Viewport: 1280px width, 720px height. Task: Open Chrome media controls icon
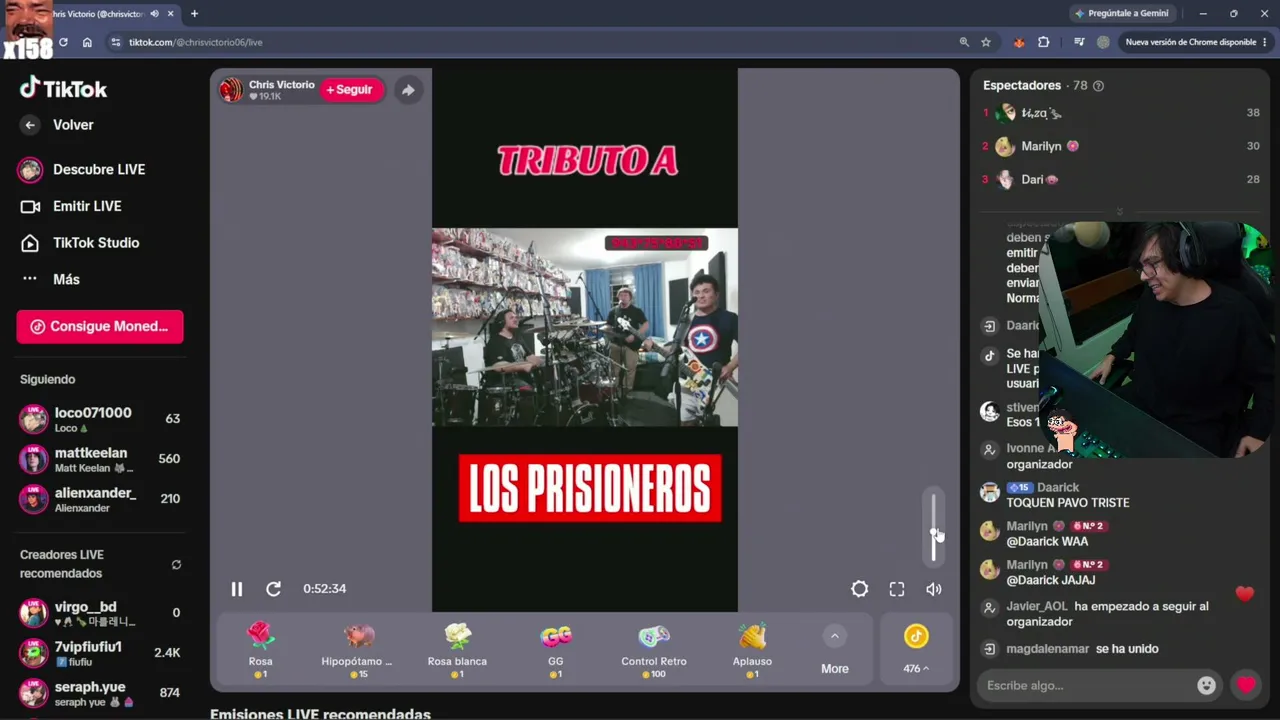[x=1079, y=42]
